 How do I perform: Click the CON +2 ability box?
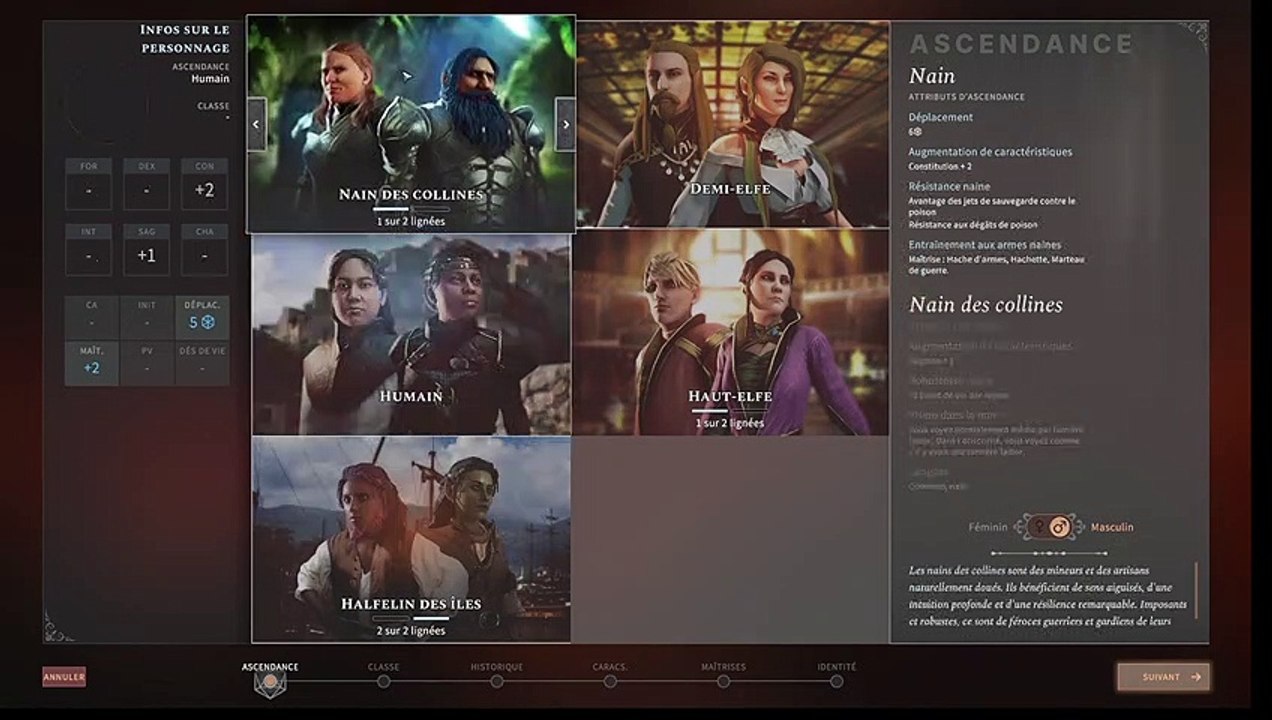[x=204, y=184]
